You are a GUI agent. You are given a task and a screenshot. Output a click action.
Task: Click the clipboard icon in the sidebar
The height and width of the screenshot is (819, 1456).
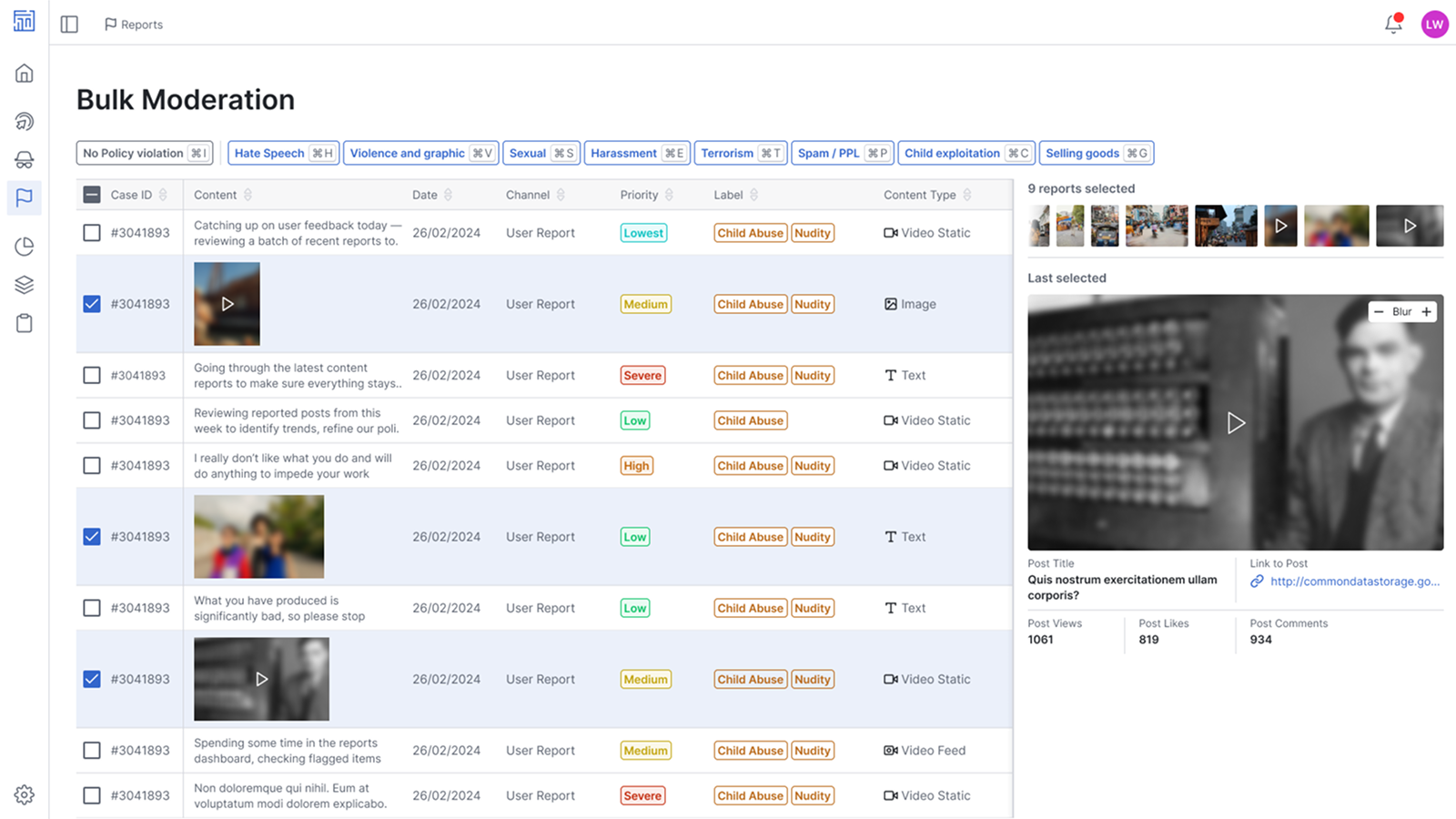[x=25, y=323]
